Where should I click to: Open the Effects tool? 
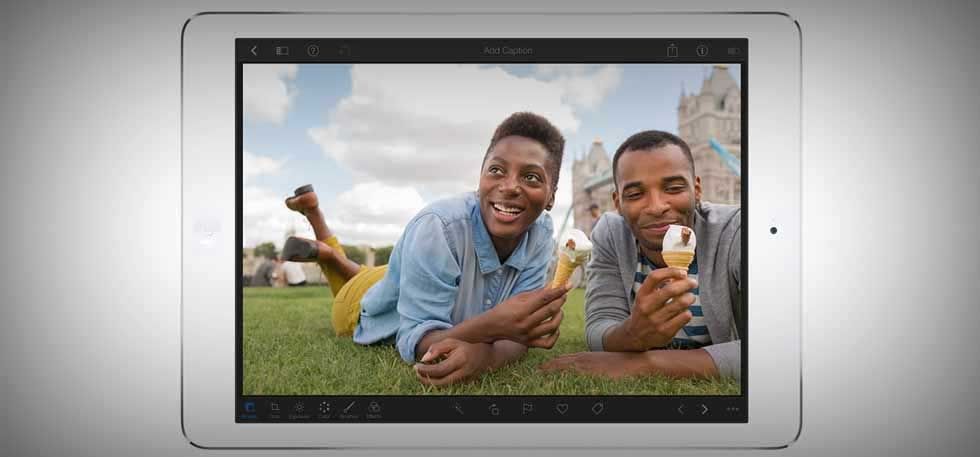tap(374, 409)
